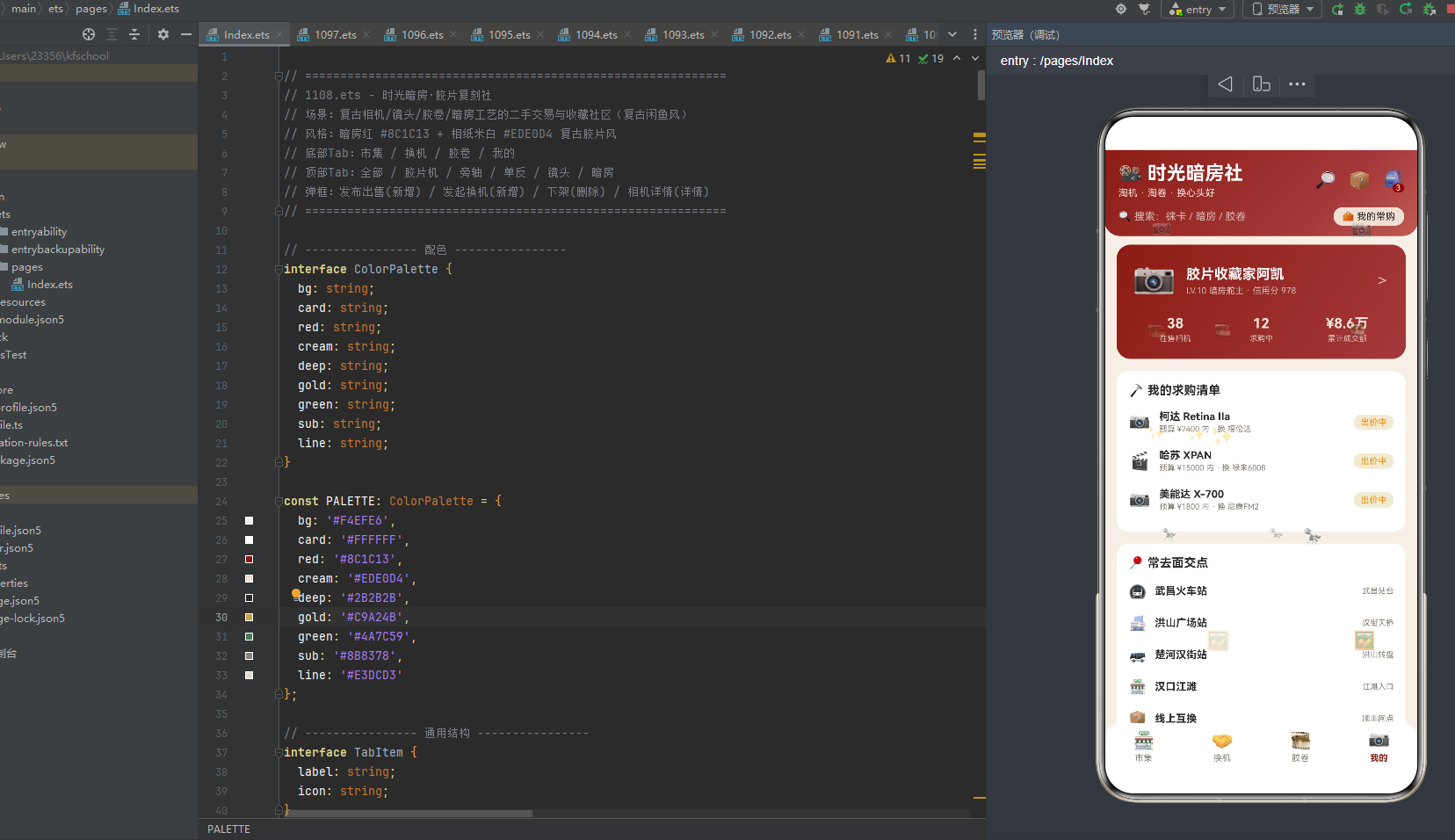Click the green run-rerun icon
This screenshot has width=1455, height=840.
click(1337, 9)
